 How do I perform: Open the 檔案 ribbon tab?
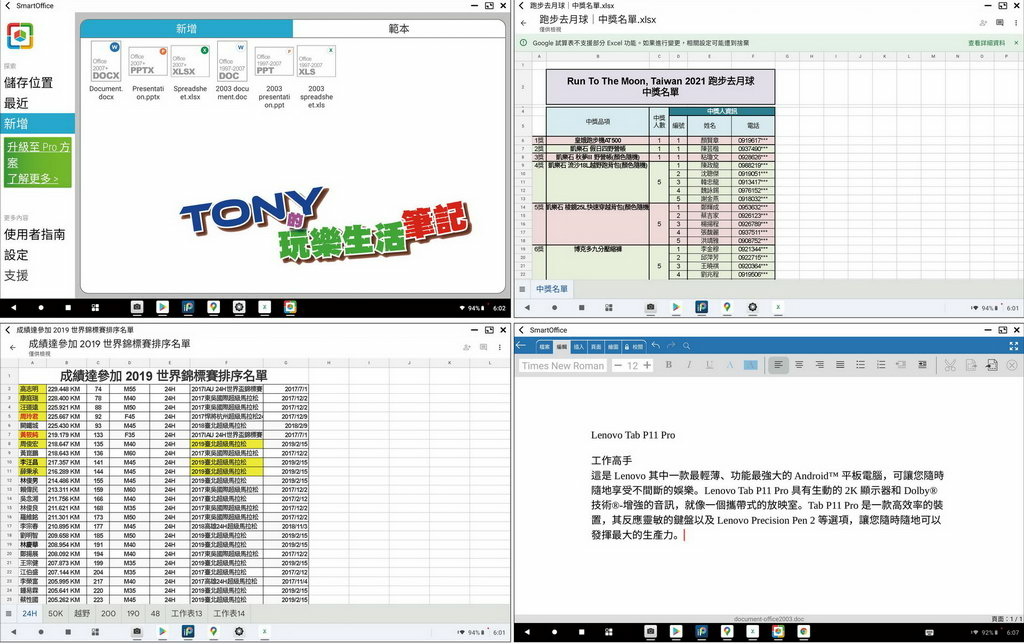pos(544,346)
